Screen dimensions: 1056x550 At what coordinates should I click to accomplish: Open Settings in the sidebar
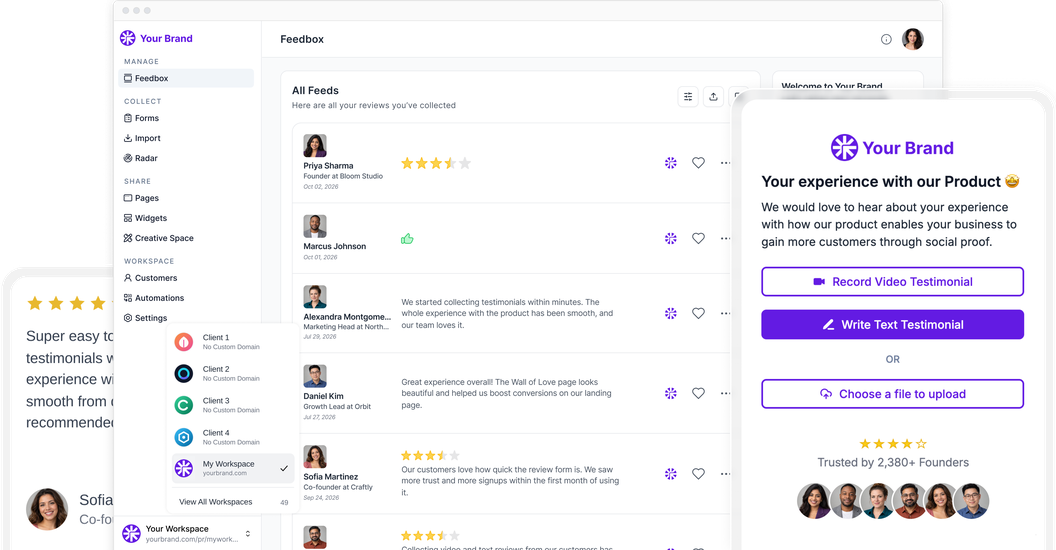coord(145,318)
